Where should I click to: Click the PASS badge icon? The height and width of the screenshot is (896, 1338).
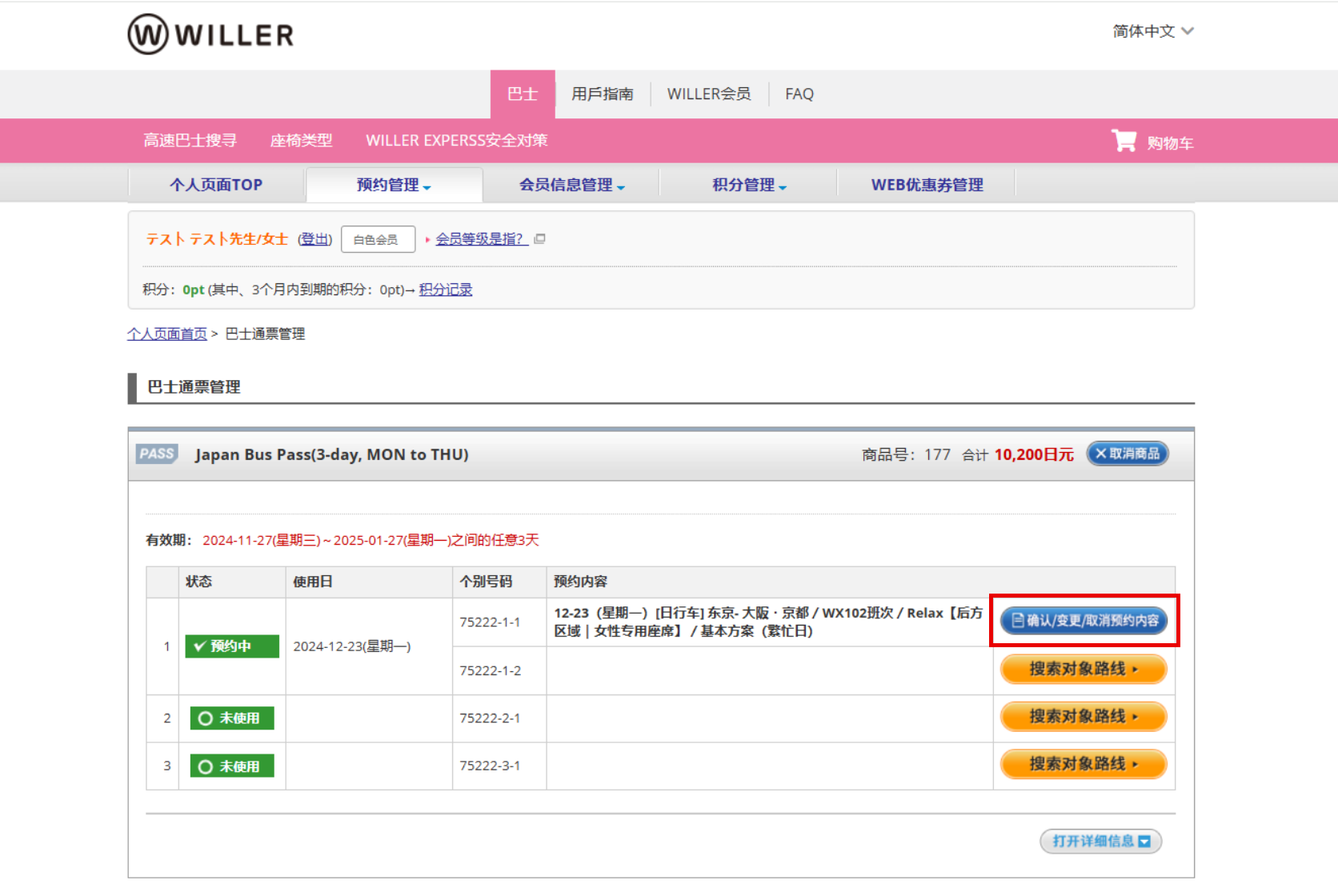157,454
